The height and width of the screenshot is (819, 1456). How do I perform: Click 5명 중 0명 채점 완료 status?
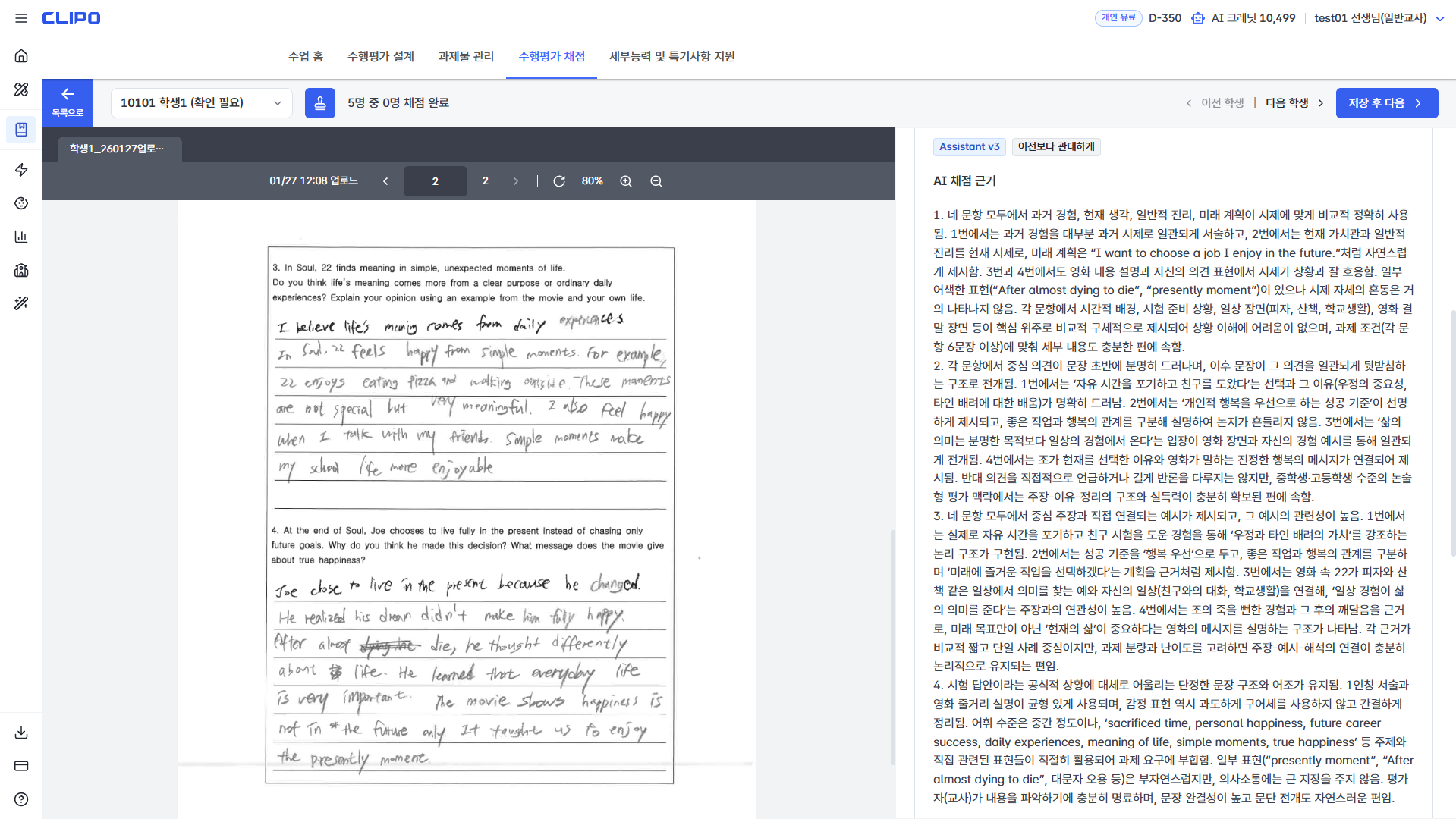pos(398,103)
